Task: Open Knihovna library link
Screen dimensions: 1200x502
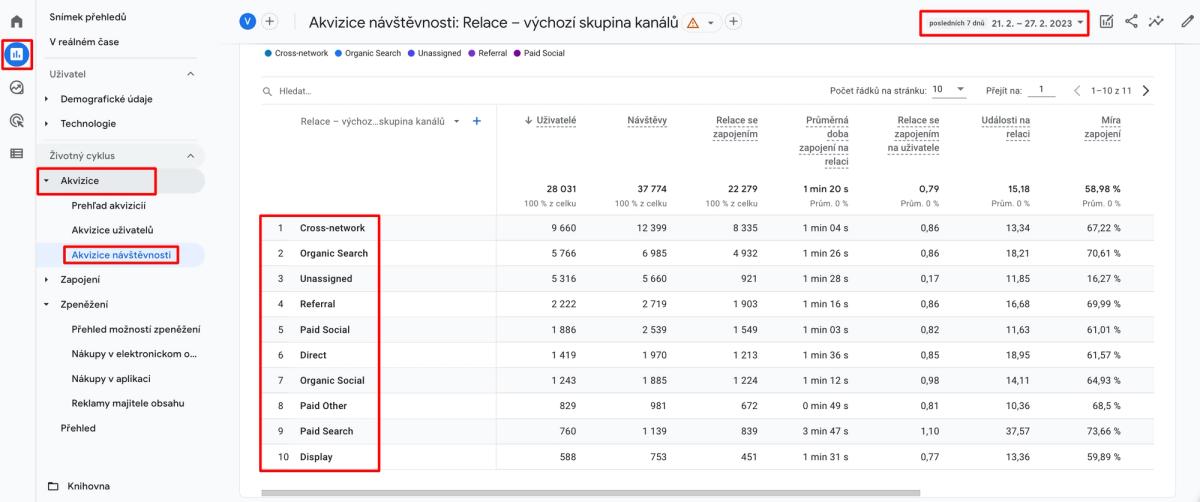Action: [x=88, y=487]
